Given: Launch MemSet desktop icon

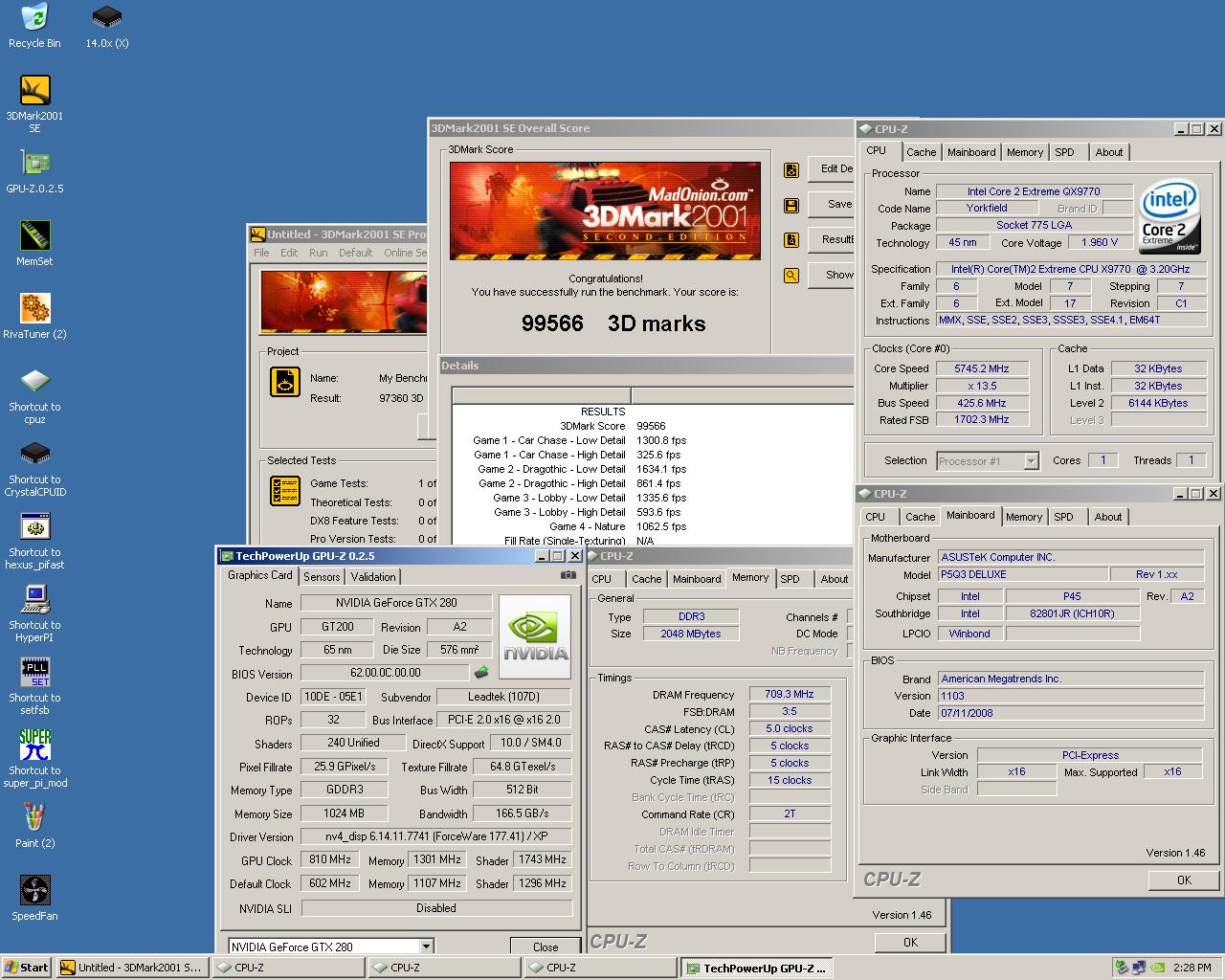Looking at the screenshot, I should pos(34,244).
